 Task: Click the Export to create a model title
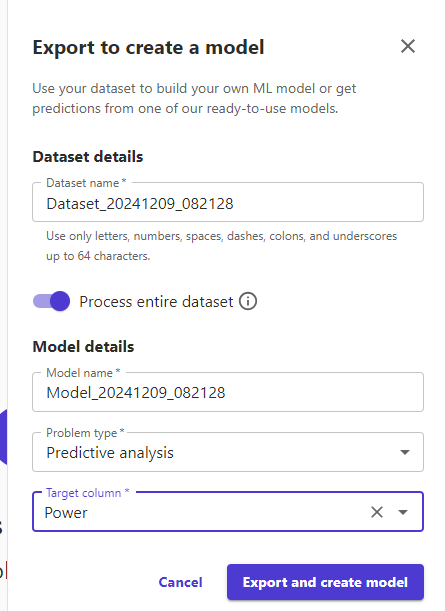[148, 48]
